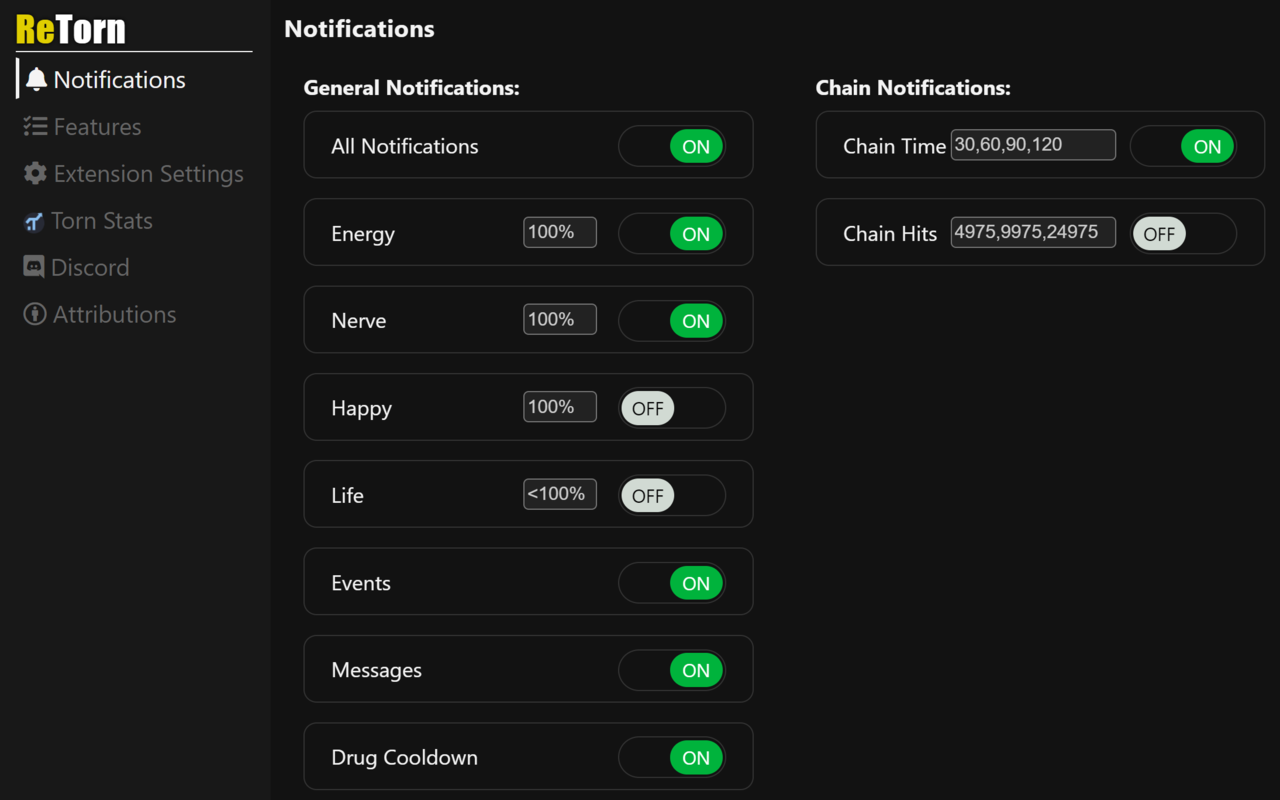Disable the Energy notification toggle
Image resolution: width=1280 pixels, height=800 pixels.
[x=672, y=234]
